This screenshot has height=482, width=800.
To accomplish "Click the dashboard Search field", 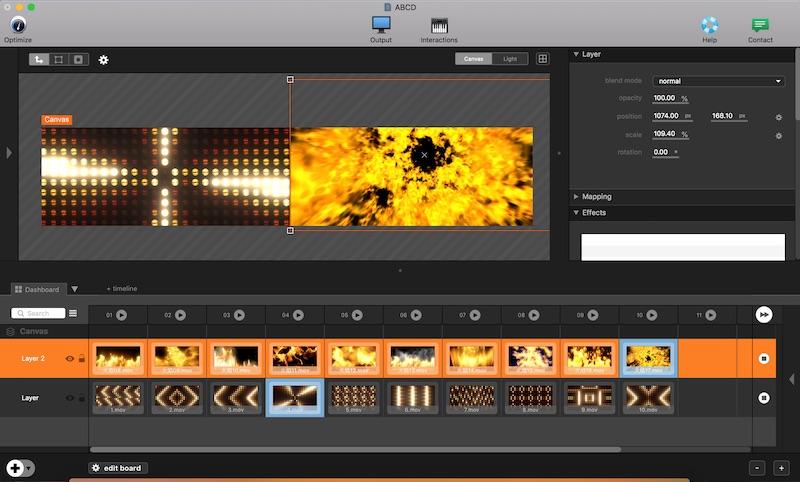I will point(38,313).
